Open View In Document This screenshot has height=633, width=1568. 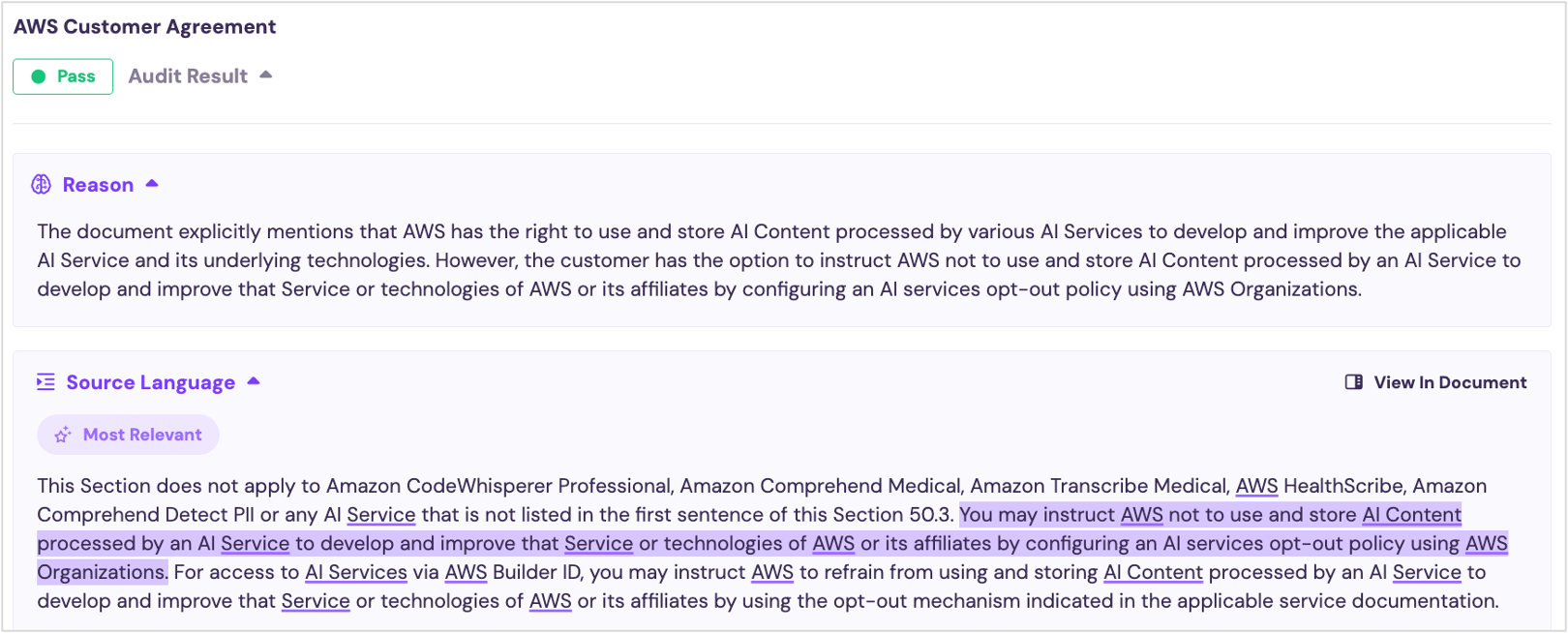(1449, 382)
